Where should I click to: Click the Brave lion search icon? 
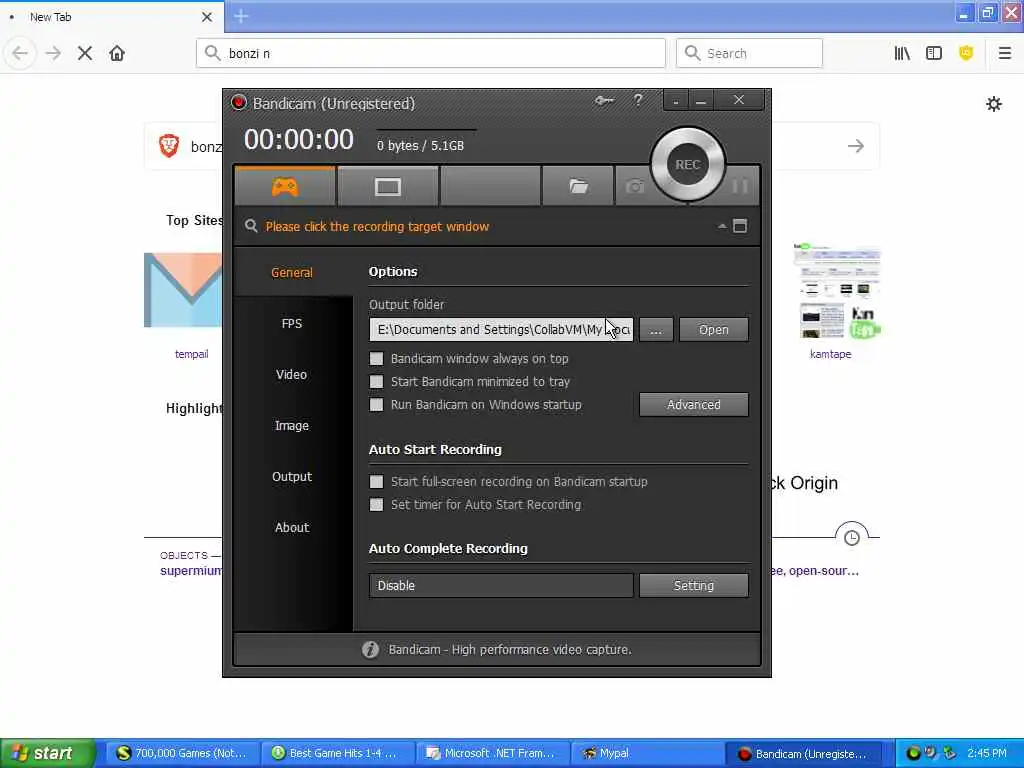[x=169, y=146]
